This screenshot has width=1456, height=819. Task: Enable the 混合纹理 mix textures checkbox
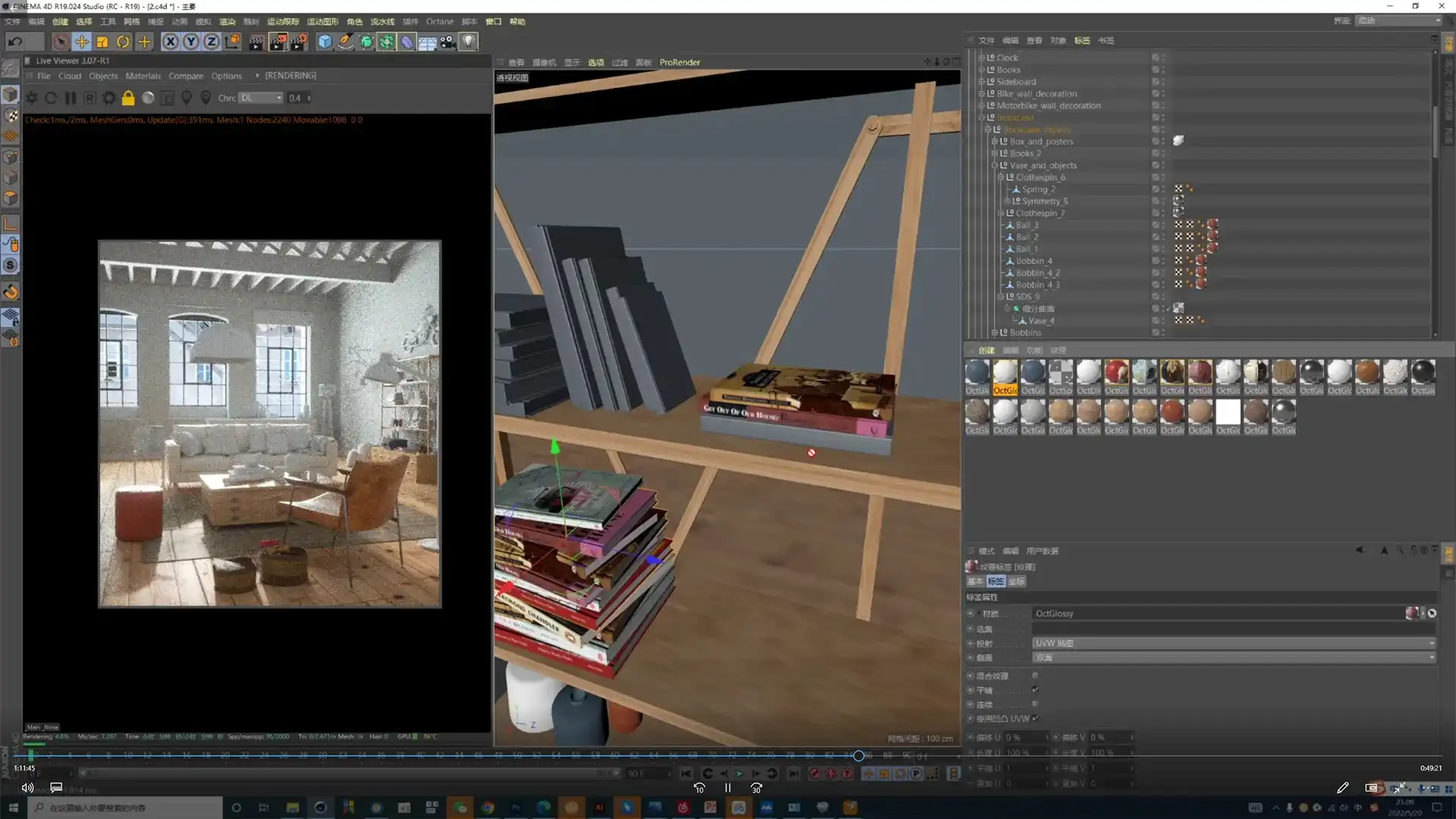tap(1035, 676)
